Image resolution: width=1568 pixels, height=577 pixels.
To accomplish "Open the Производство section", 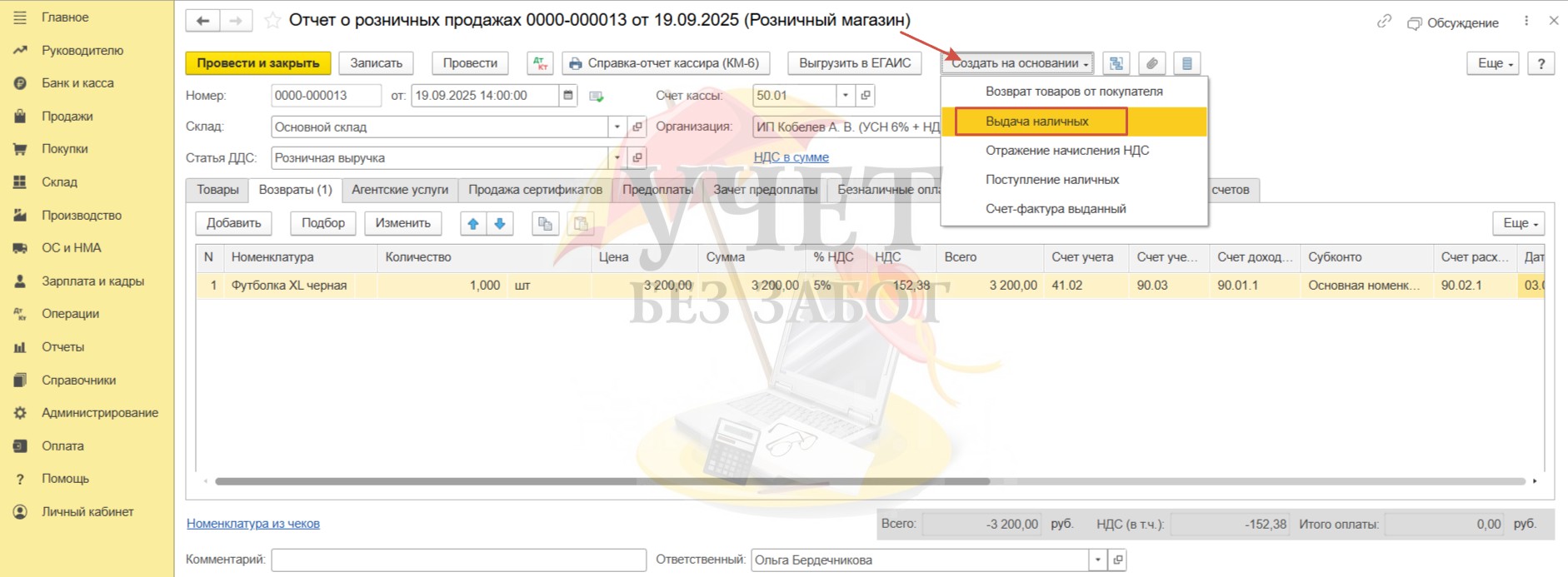I will point(82,215).
